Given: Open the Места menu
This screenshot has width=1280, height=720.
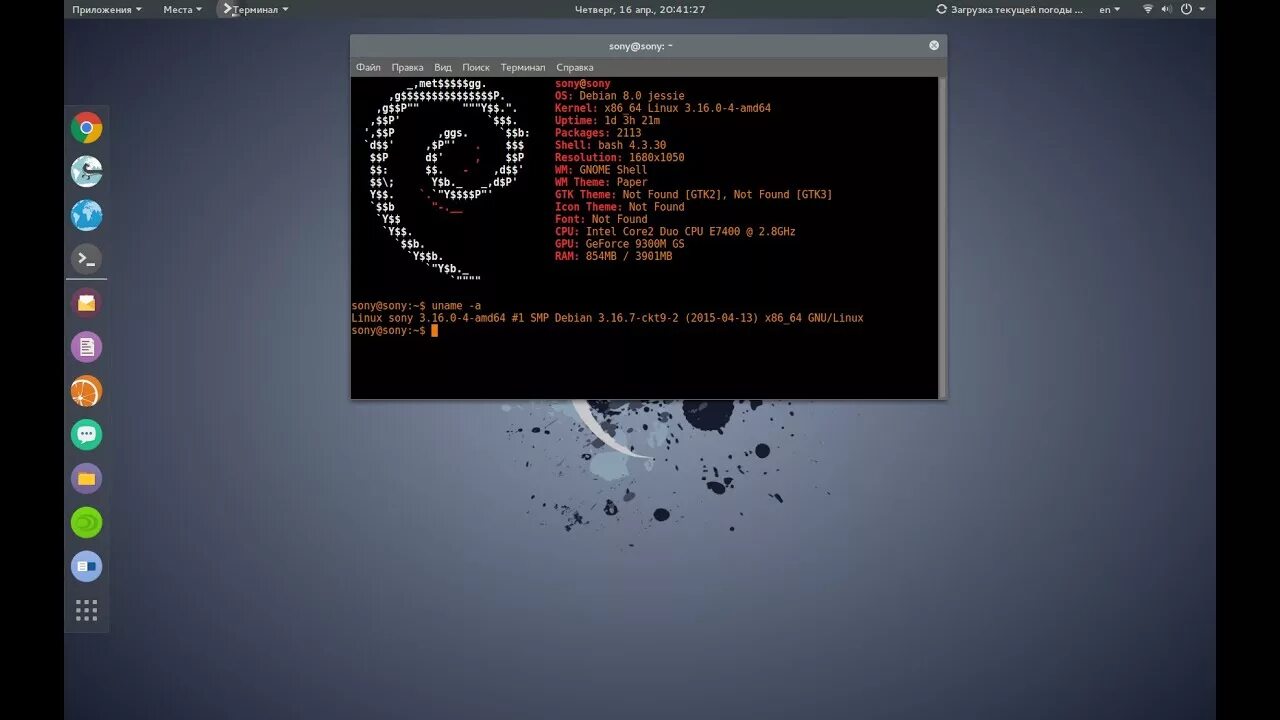Looking at the screenshot, I should 182,9.
